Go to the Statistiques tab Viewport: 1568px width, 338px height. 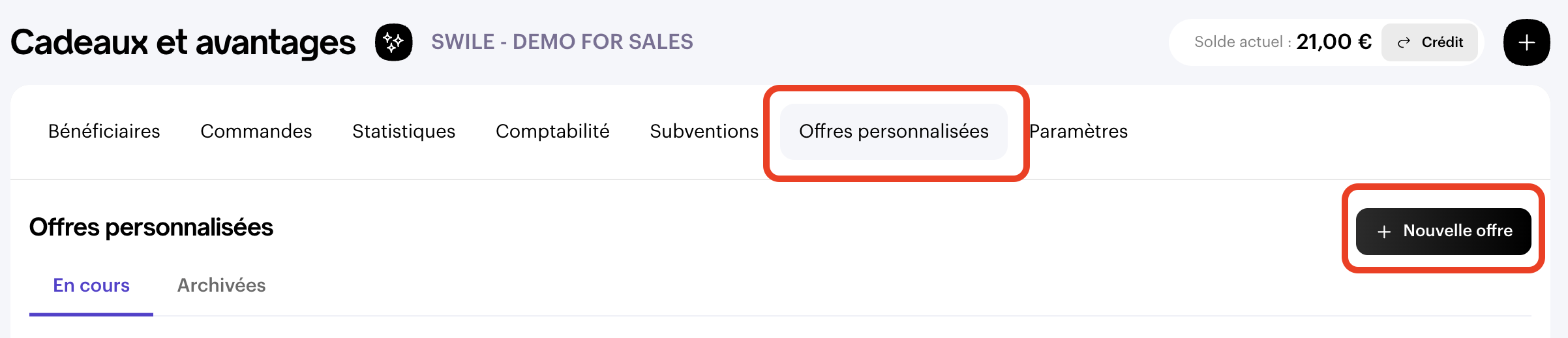tap(404, 131)
